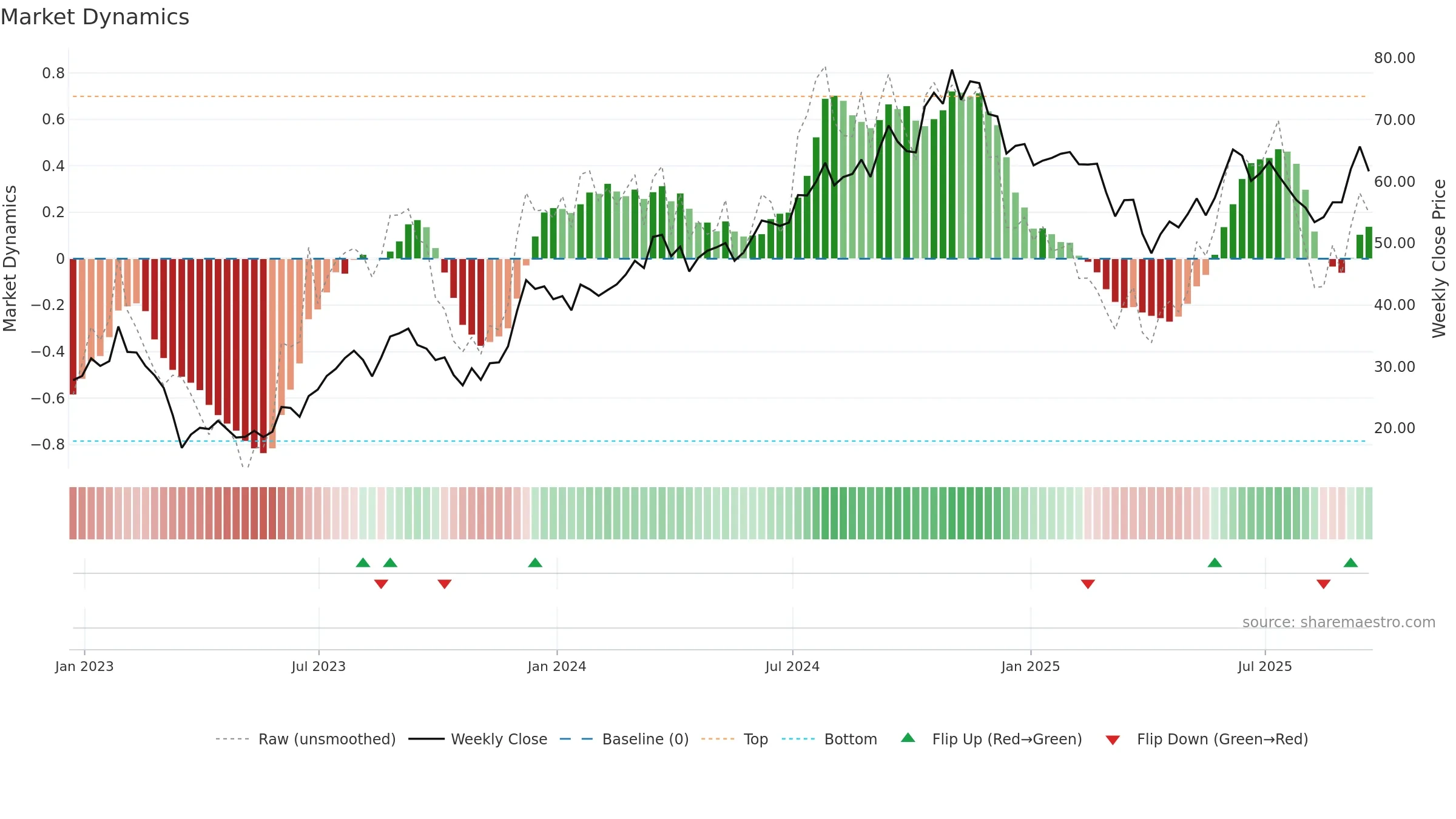Viewport: 1456px width, 819px height.
Task: Click the orange dashed Top threshold line
Action: coord(719,96)
